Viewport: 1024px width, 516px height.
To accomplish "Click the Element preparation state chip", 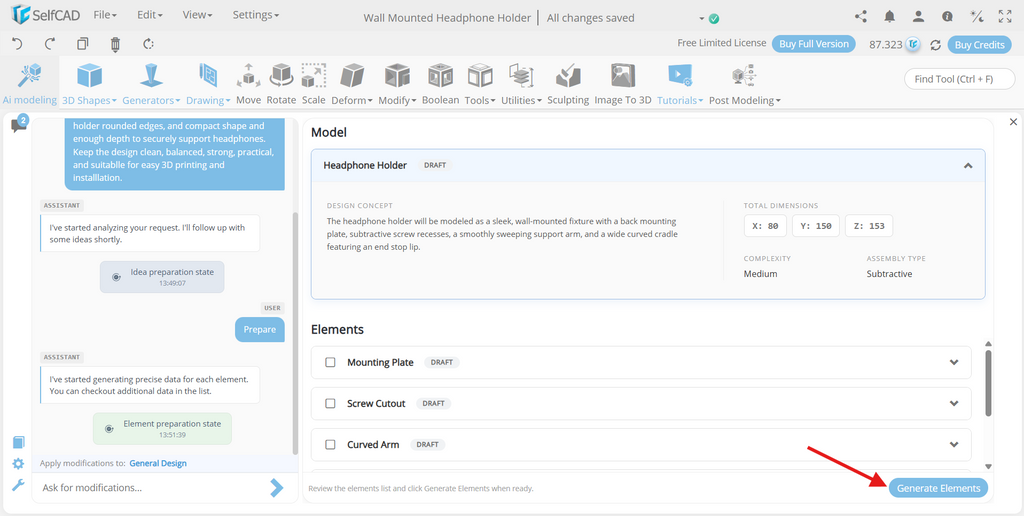I will click(162, 428).
